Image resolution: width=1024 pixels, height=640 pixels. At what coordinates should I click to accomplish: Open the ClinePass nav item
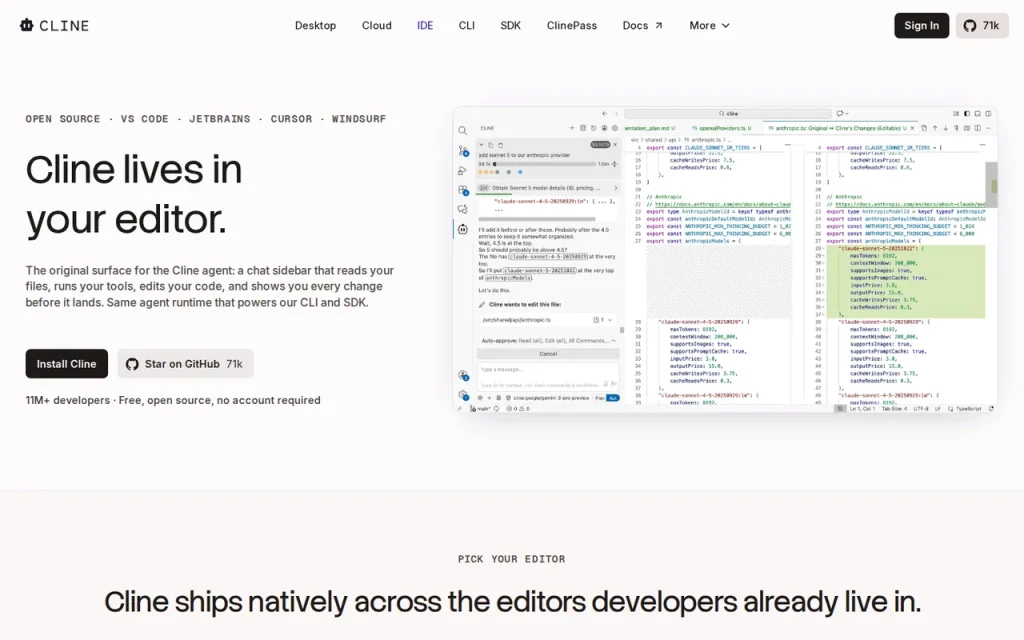point(571,25)
